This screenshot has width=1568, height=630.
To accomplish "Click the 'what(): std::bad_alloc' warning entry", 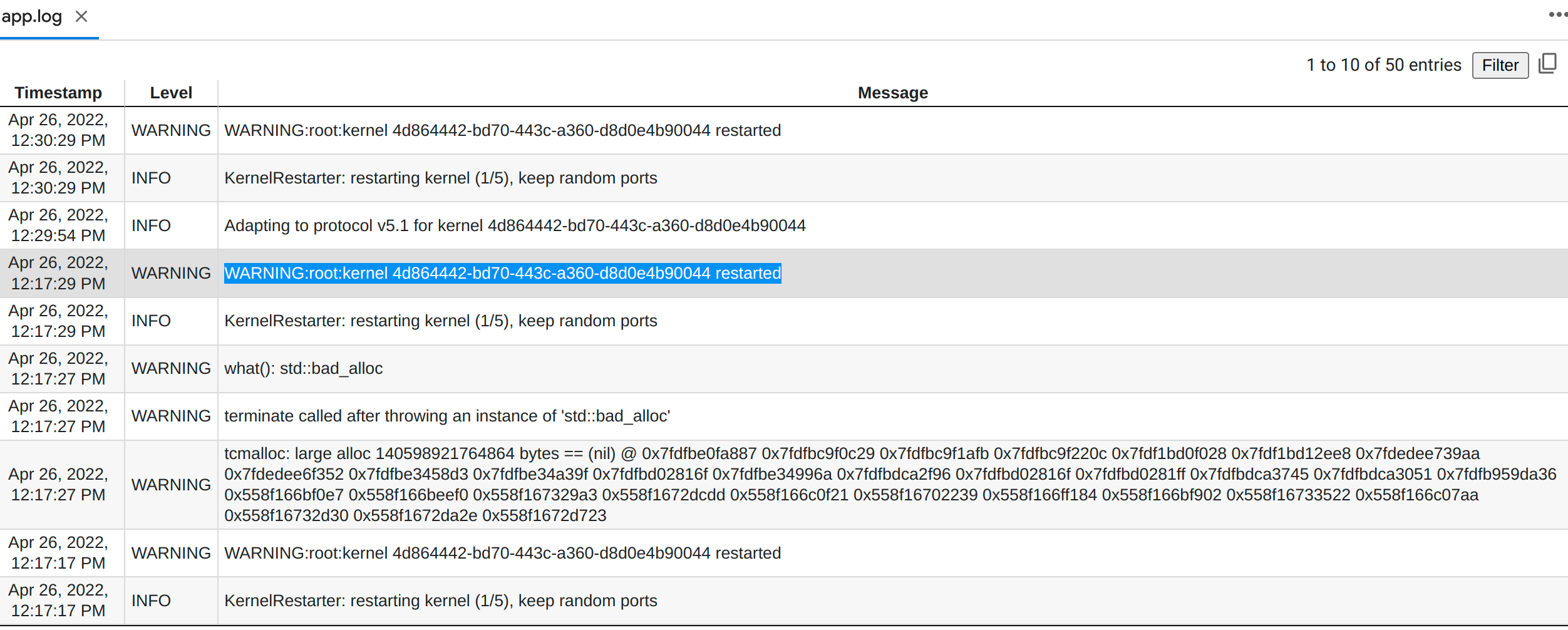I will click(304, 368).
